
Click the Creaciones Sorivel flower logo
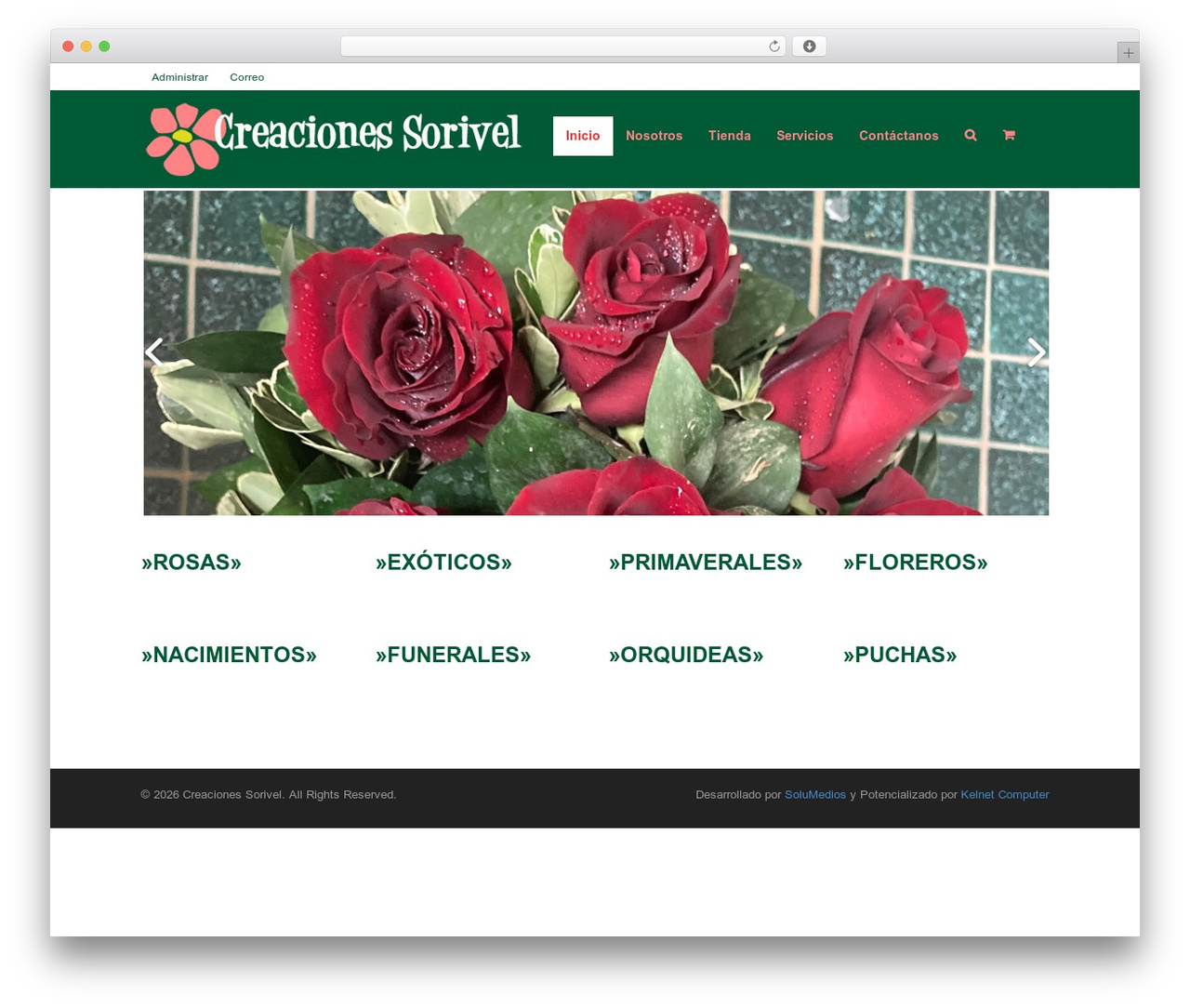tap(334, 139)
